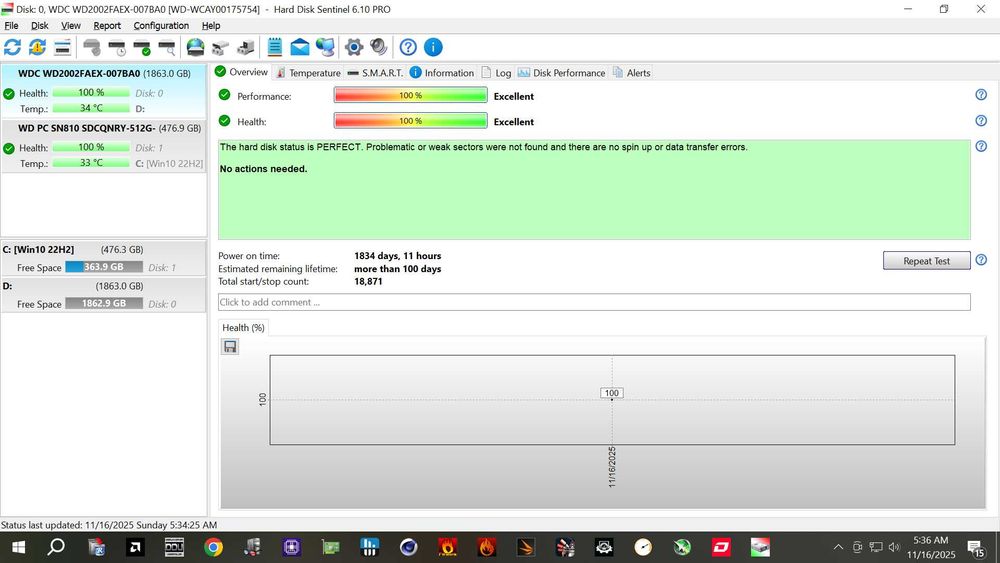Open the notification center icon

tap(976, 548)
